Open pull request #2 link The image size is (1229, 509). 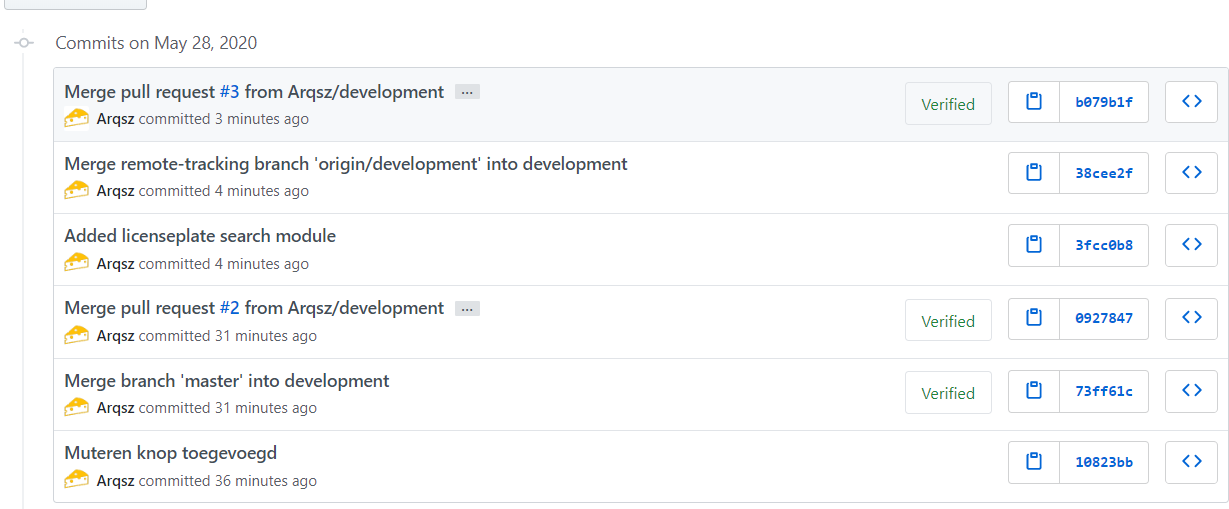[x=229, y=308]
